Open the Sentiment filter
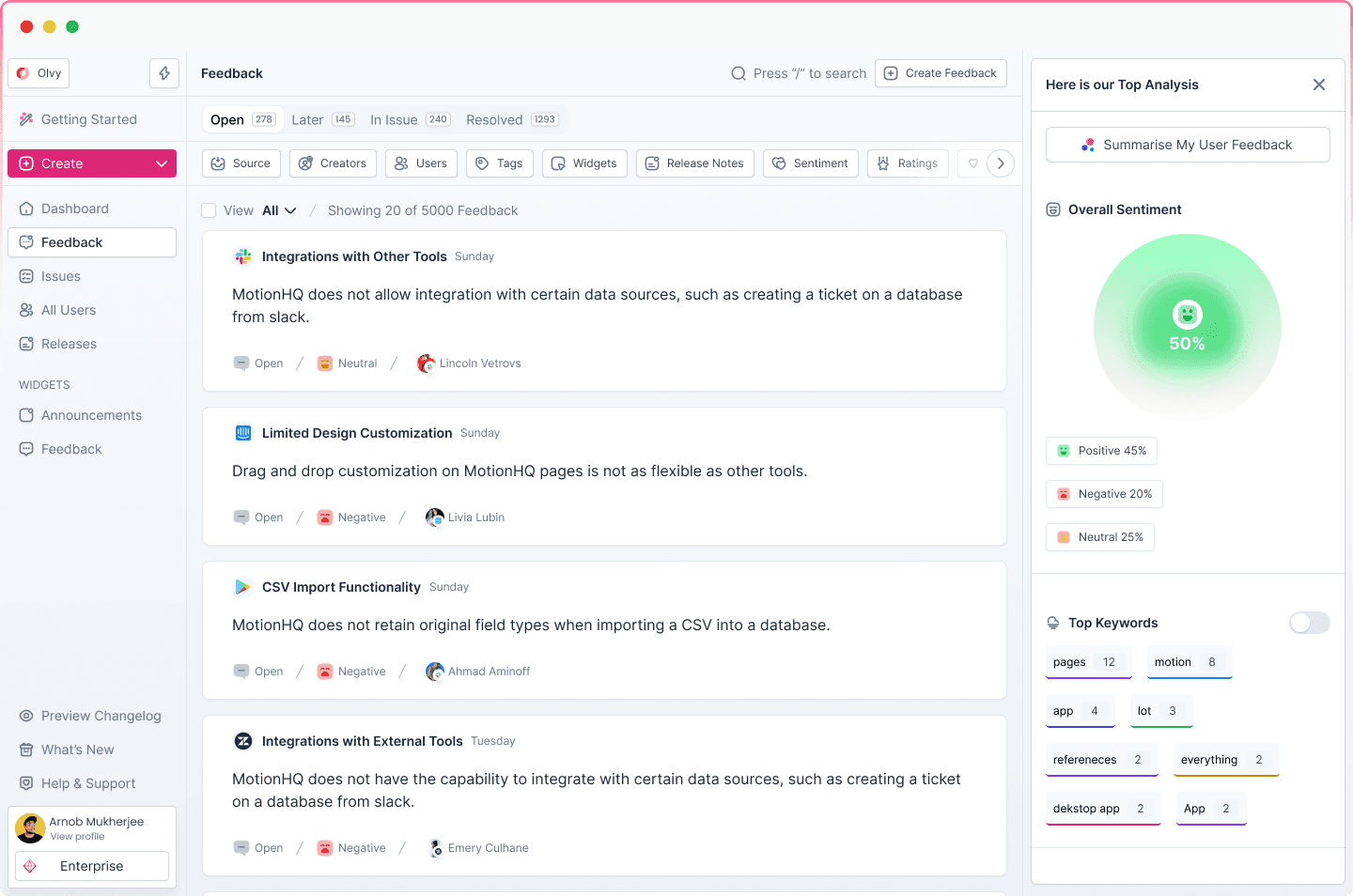The width and height of the screenshot is (1353, 896). coord(811,163)
